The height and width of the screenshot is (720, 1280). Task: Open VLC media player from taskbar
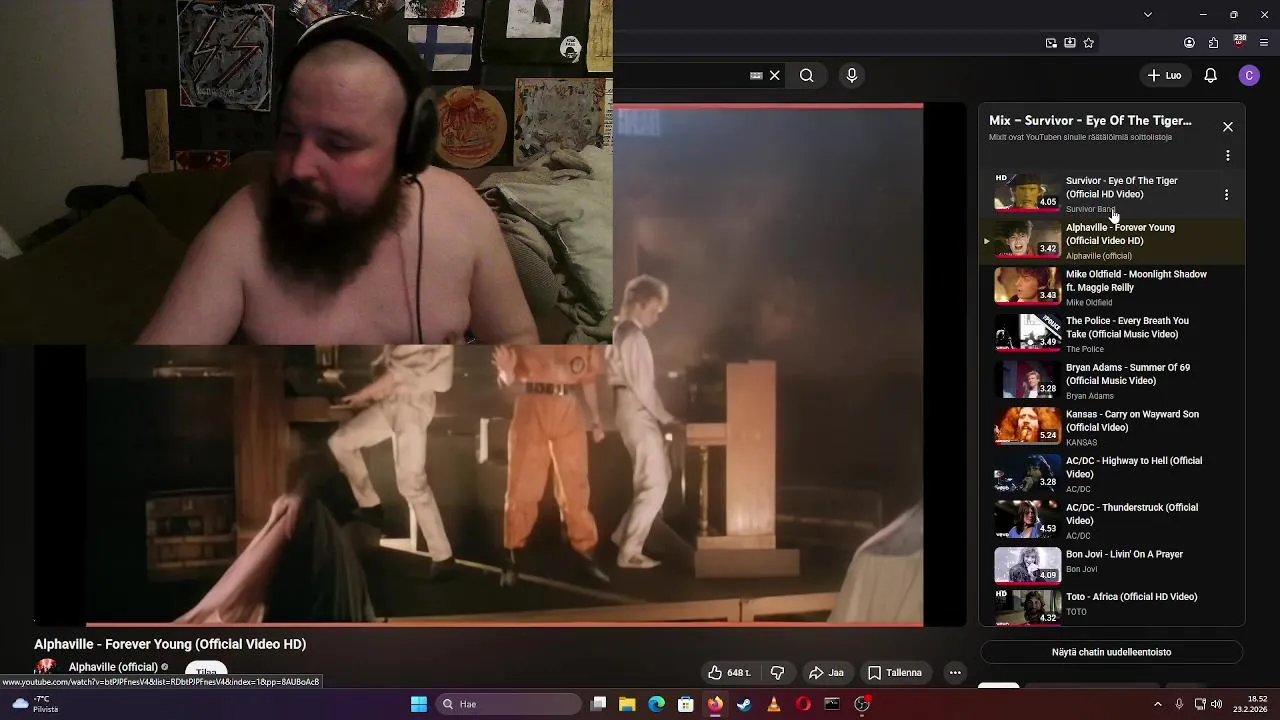(774, 704)
